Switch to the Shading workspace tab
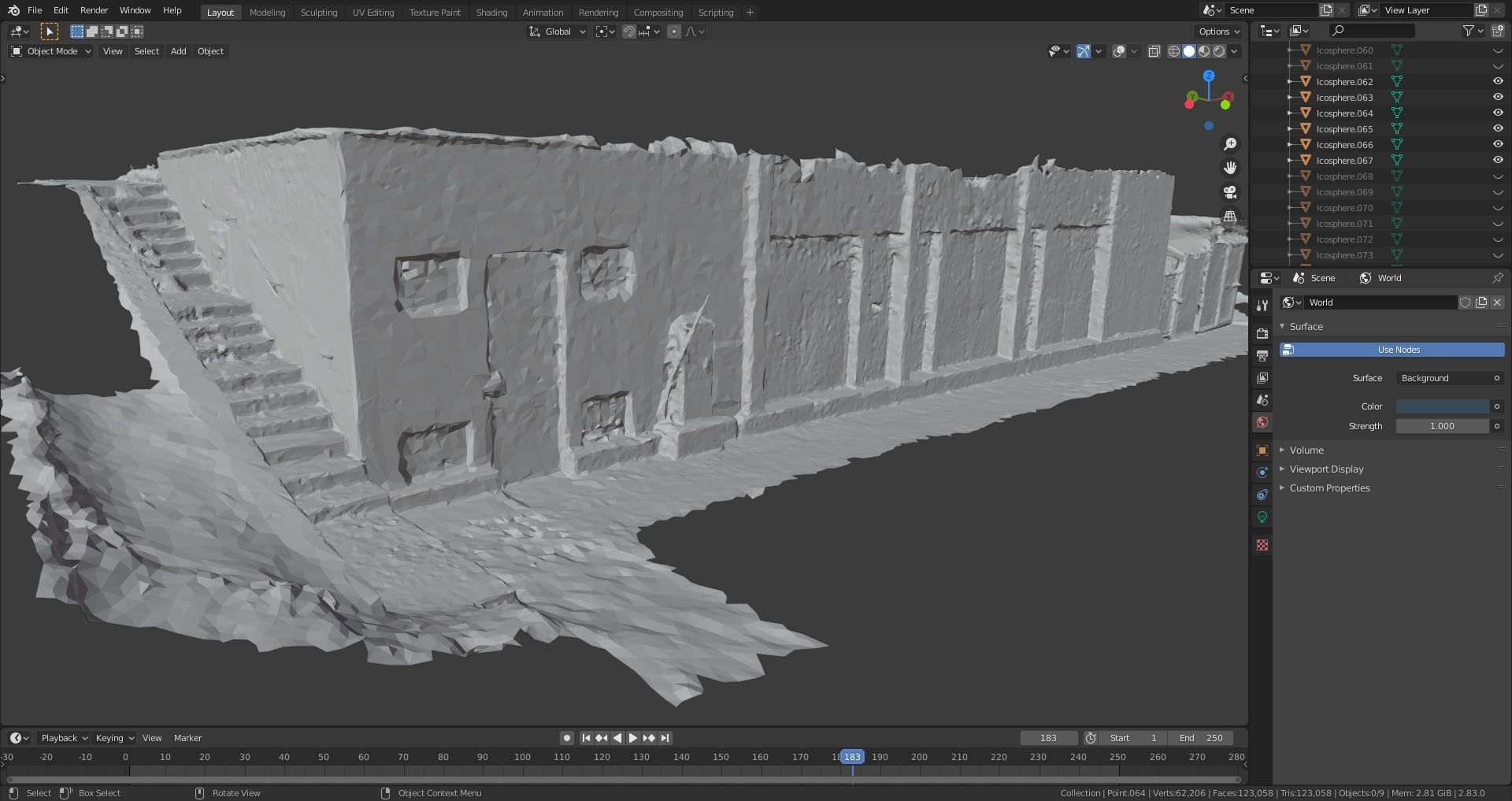 tap(491, 12)
